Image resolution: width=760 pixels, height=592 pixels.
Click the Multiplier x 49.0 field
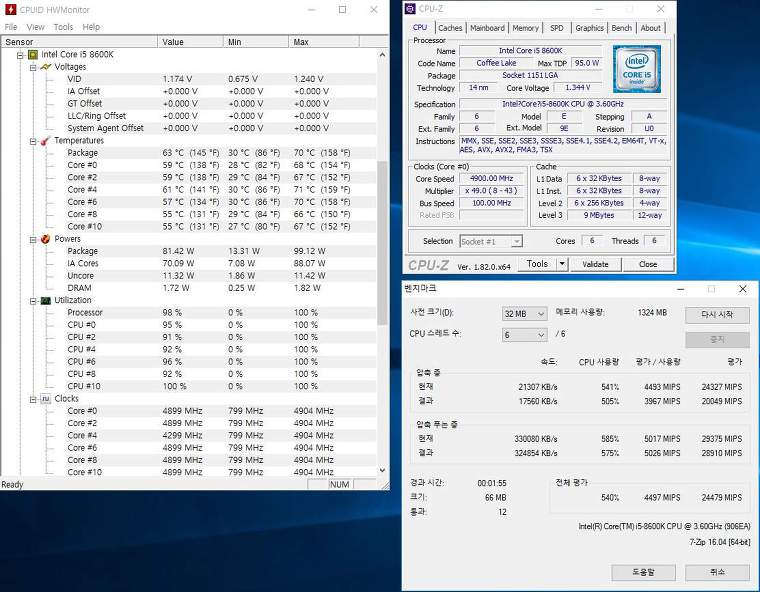click(x=491, y=191)
